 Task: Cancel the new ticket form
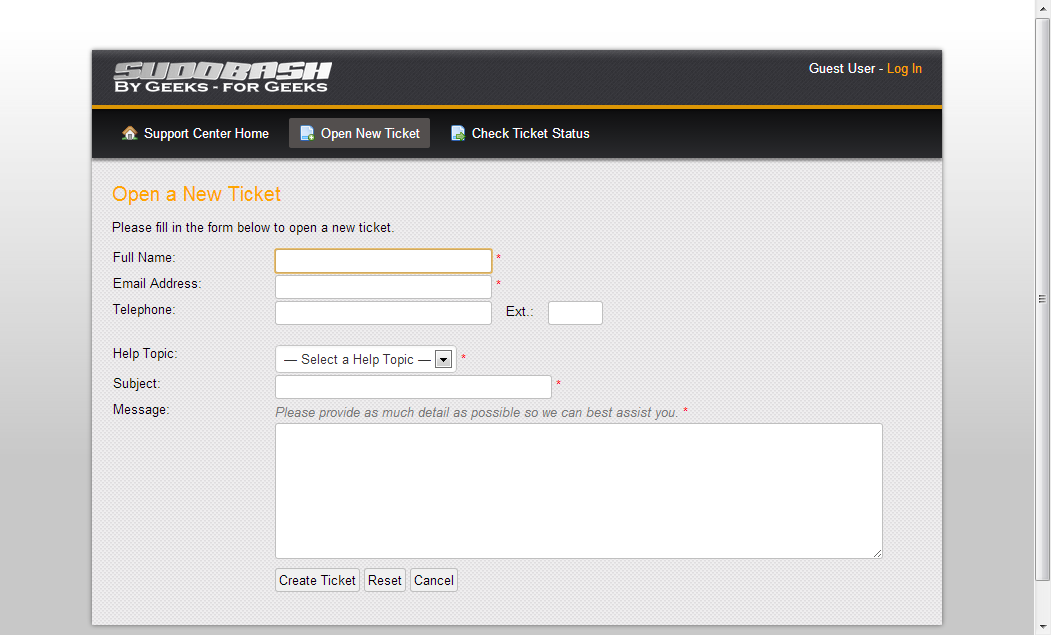click(x=434, y=580)
